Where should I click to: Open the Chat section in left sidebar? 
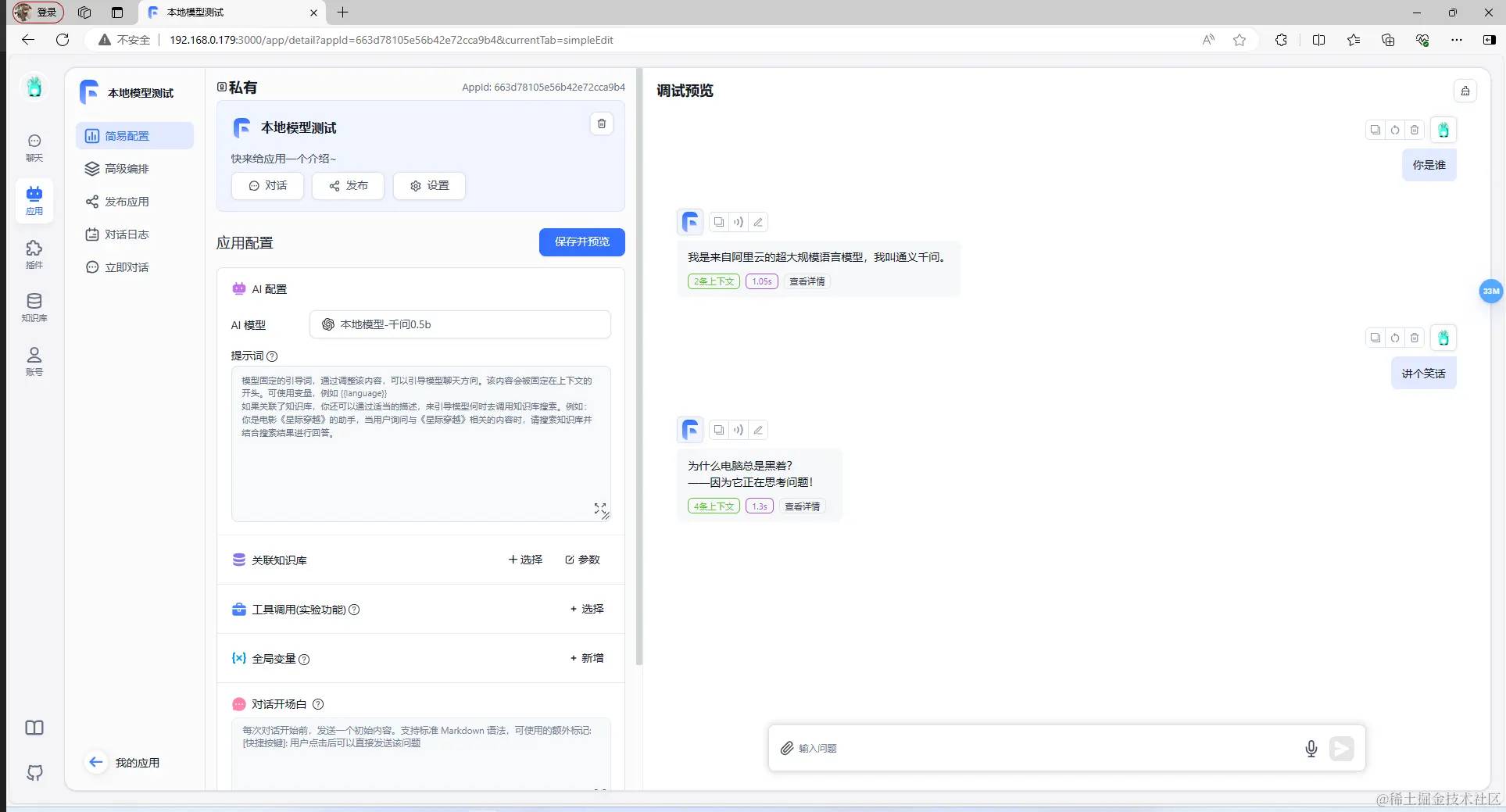click(34, 148)
